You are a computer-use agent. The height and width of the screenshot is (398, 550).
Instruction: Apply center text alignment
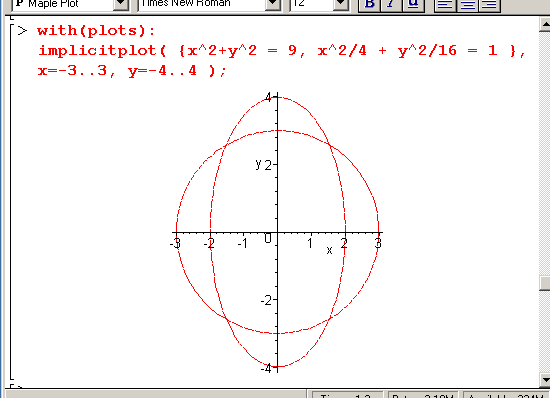pos(467,5)
